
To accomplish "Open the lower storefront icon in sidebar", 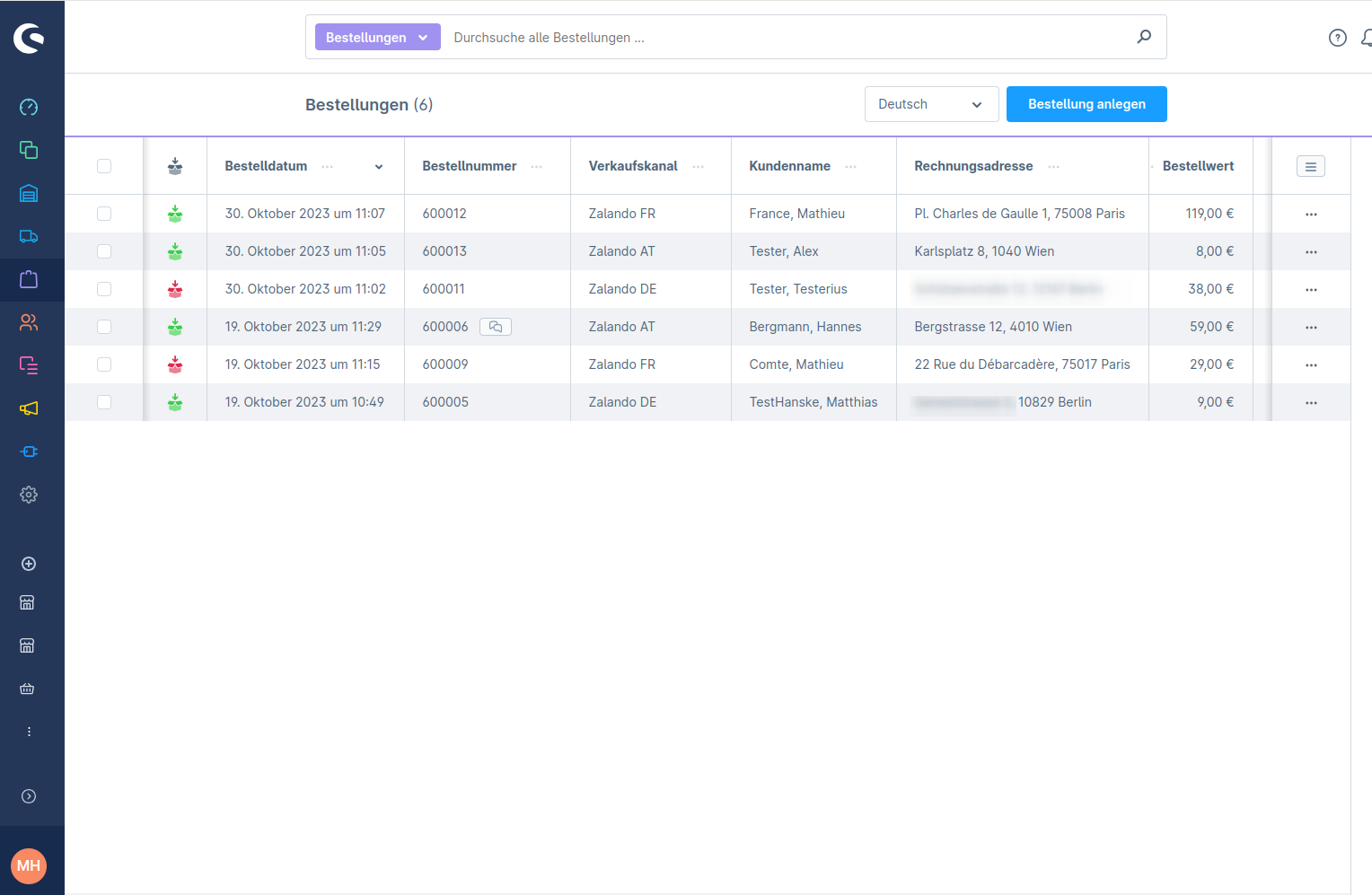I will click(x=27, y=645).
